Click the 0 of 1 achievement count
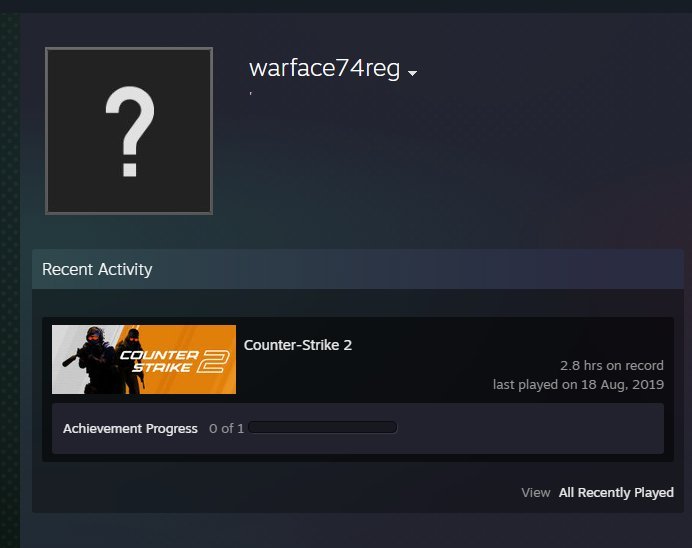Screen dimensions: 692x548 (226, 428)
